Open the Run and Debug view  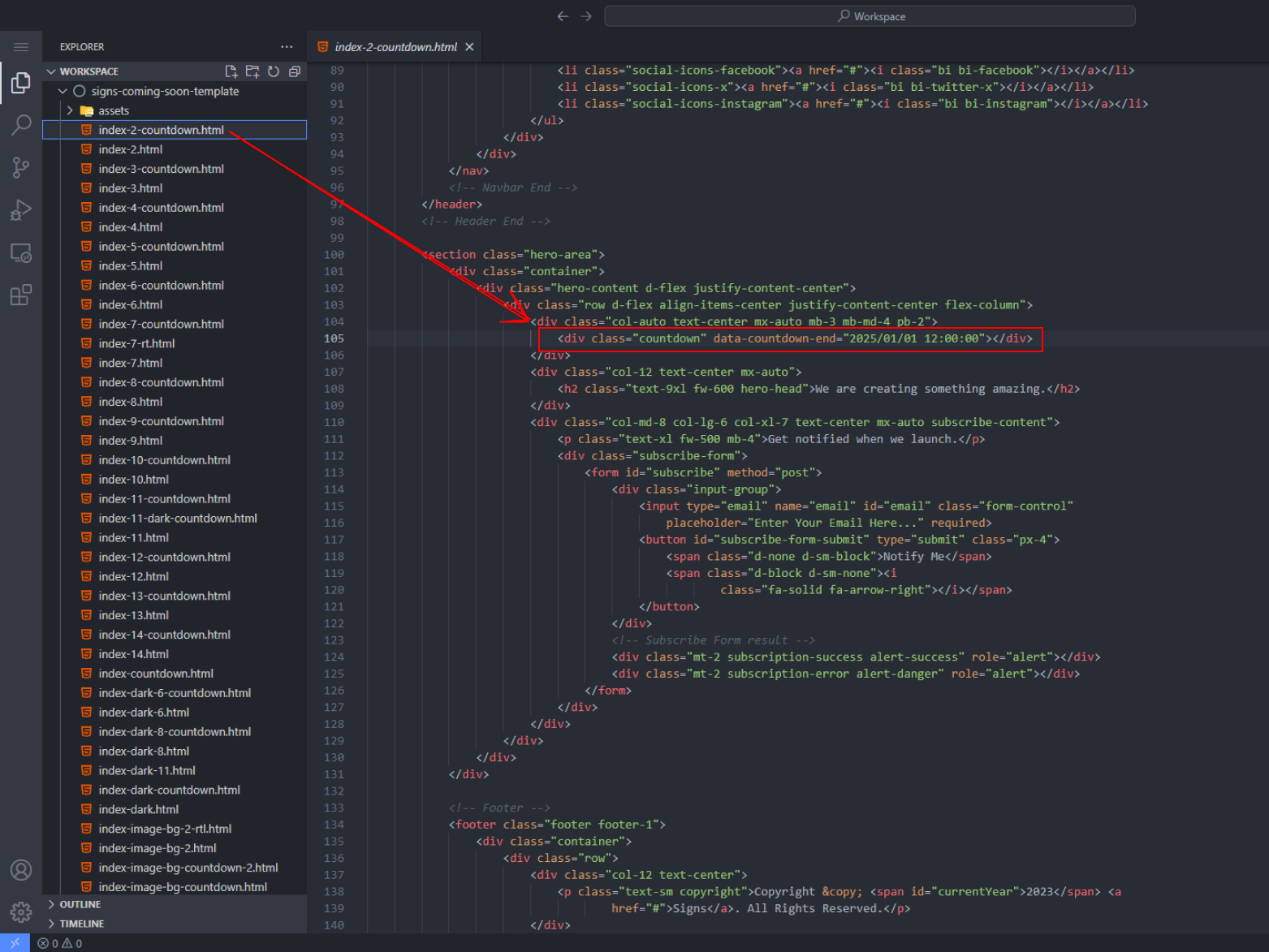coord(21,210)
